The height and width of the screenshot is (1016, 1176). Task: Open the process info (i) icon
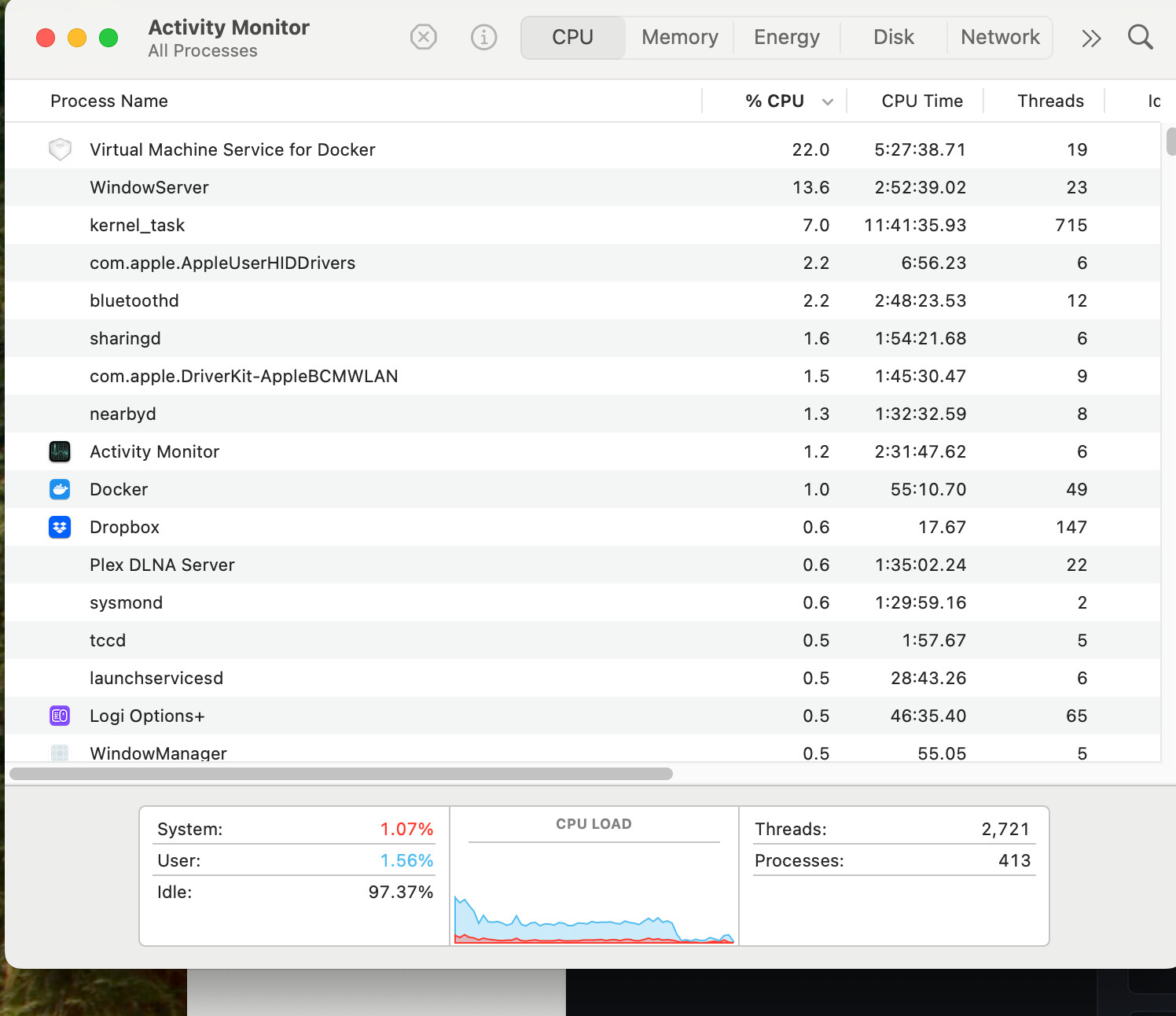pos(483,37)
